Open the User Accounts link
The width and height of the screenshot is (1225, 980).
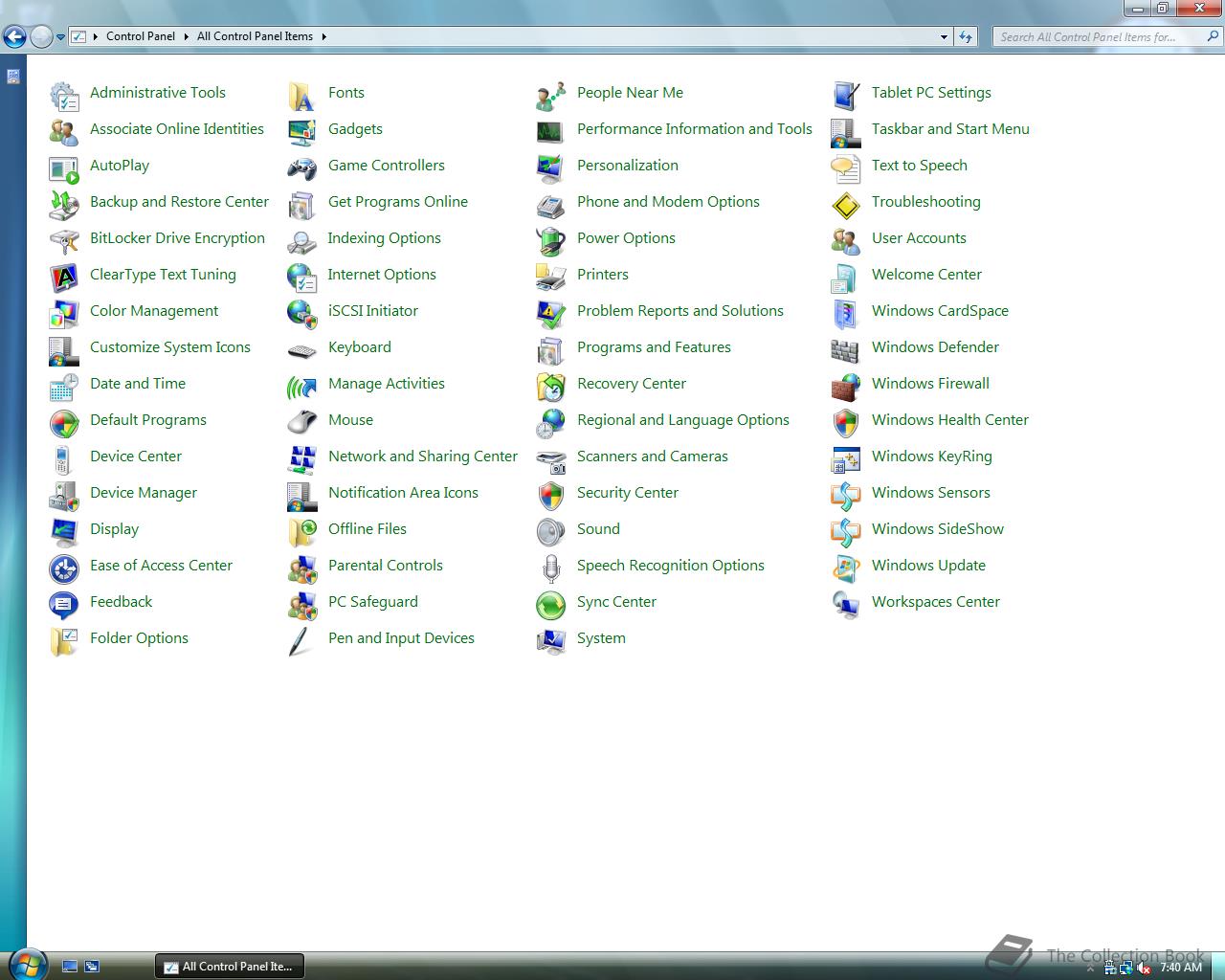919,238
